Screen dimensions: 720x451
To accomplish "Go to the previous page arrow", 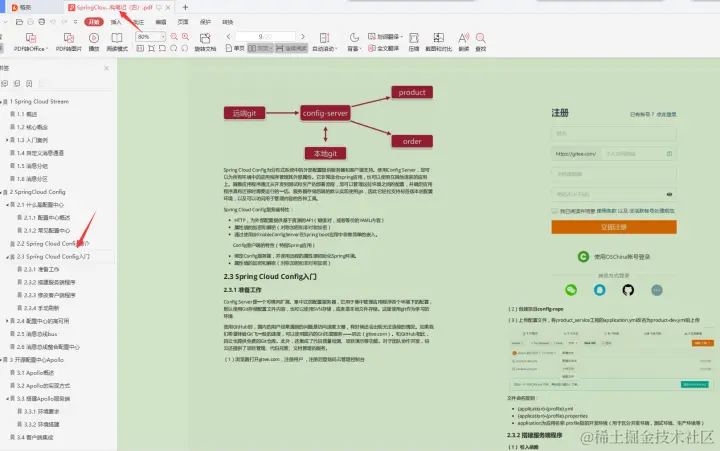I will [x=228, y=36].
